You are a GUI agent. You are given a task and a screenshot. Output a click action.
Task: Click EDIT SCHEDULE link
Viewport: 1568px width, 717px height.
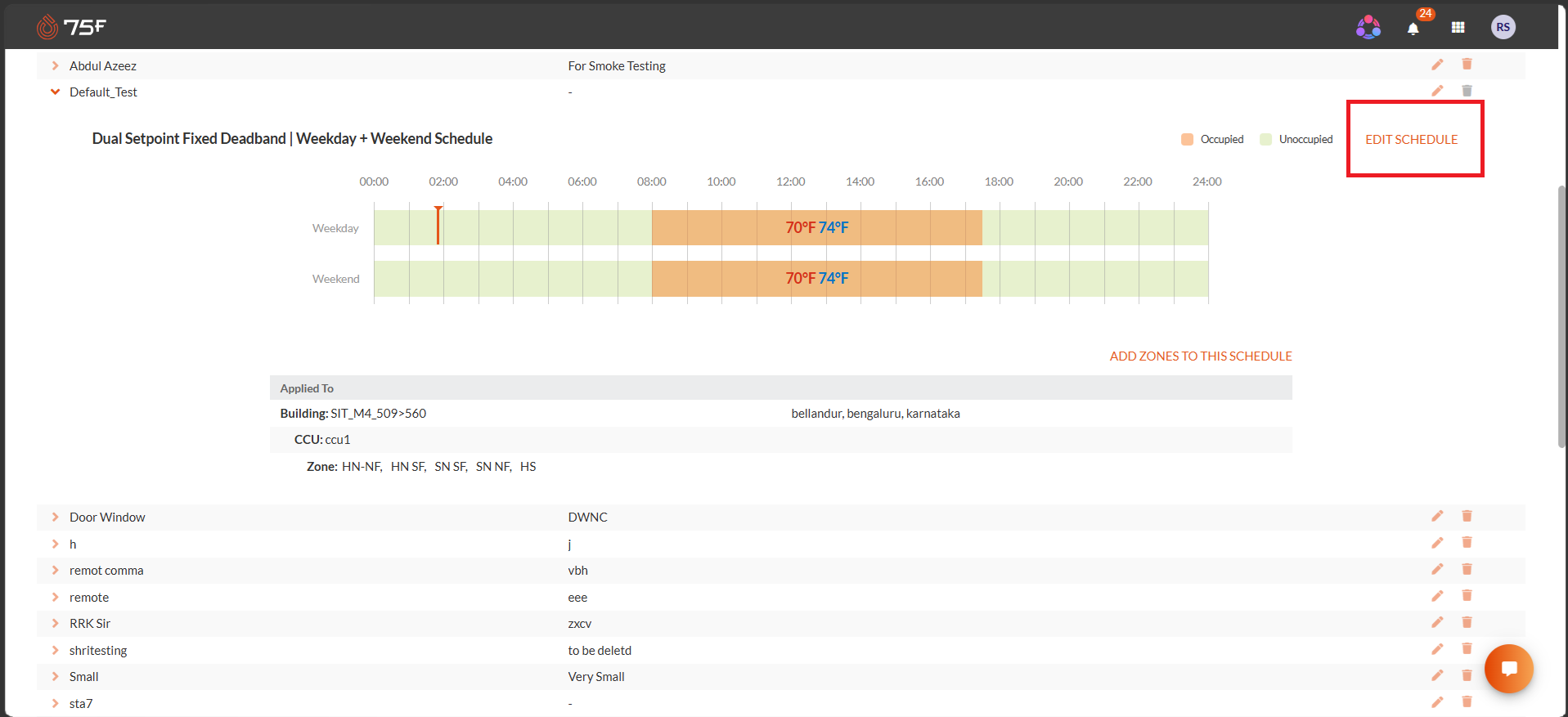[x=1411, y=140]
